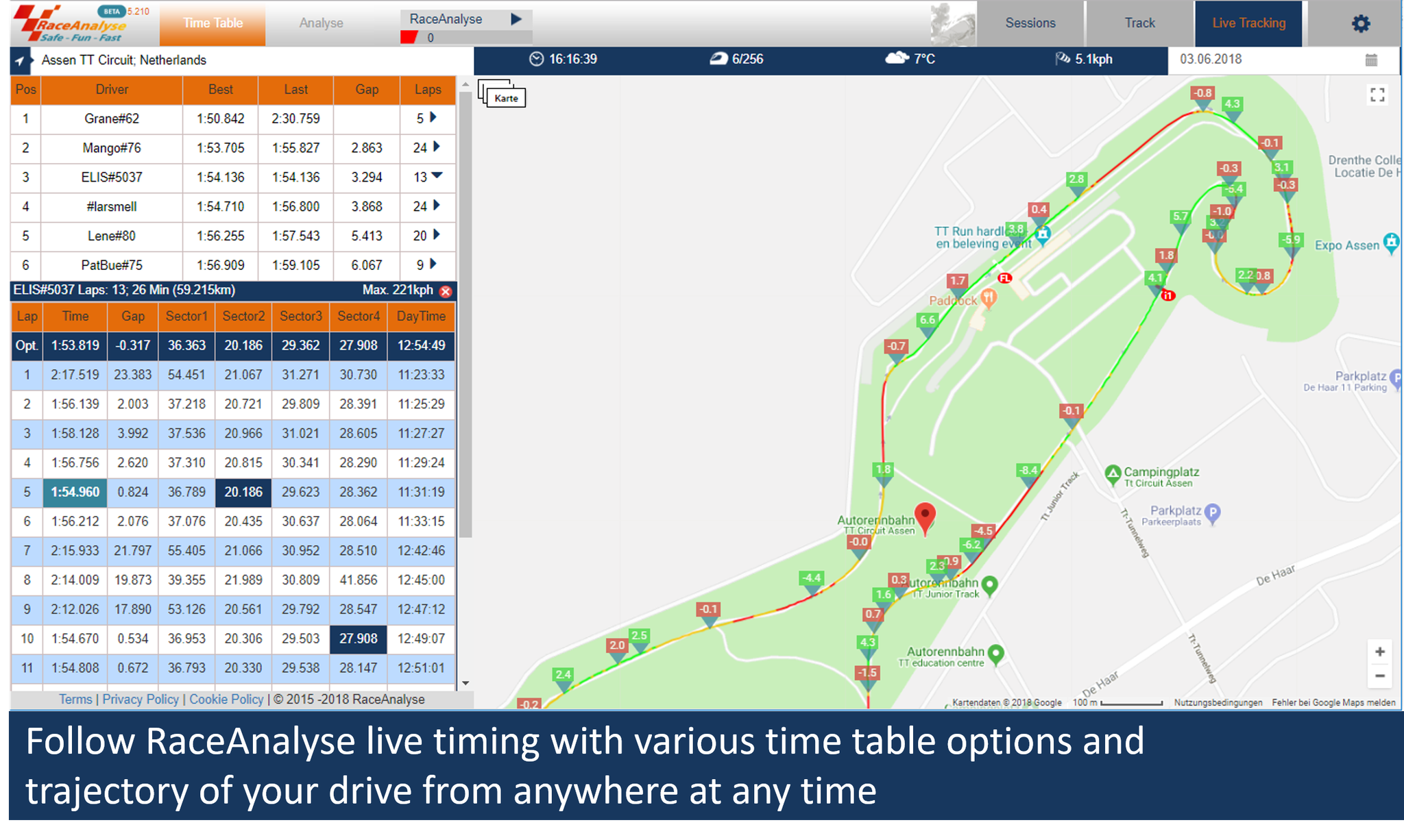Click the Gap header in driver table

click(x=367, y=90)
